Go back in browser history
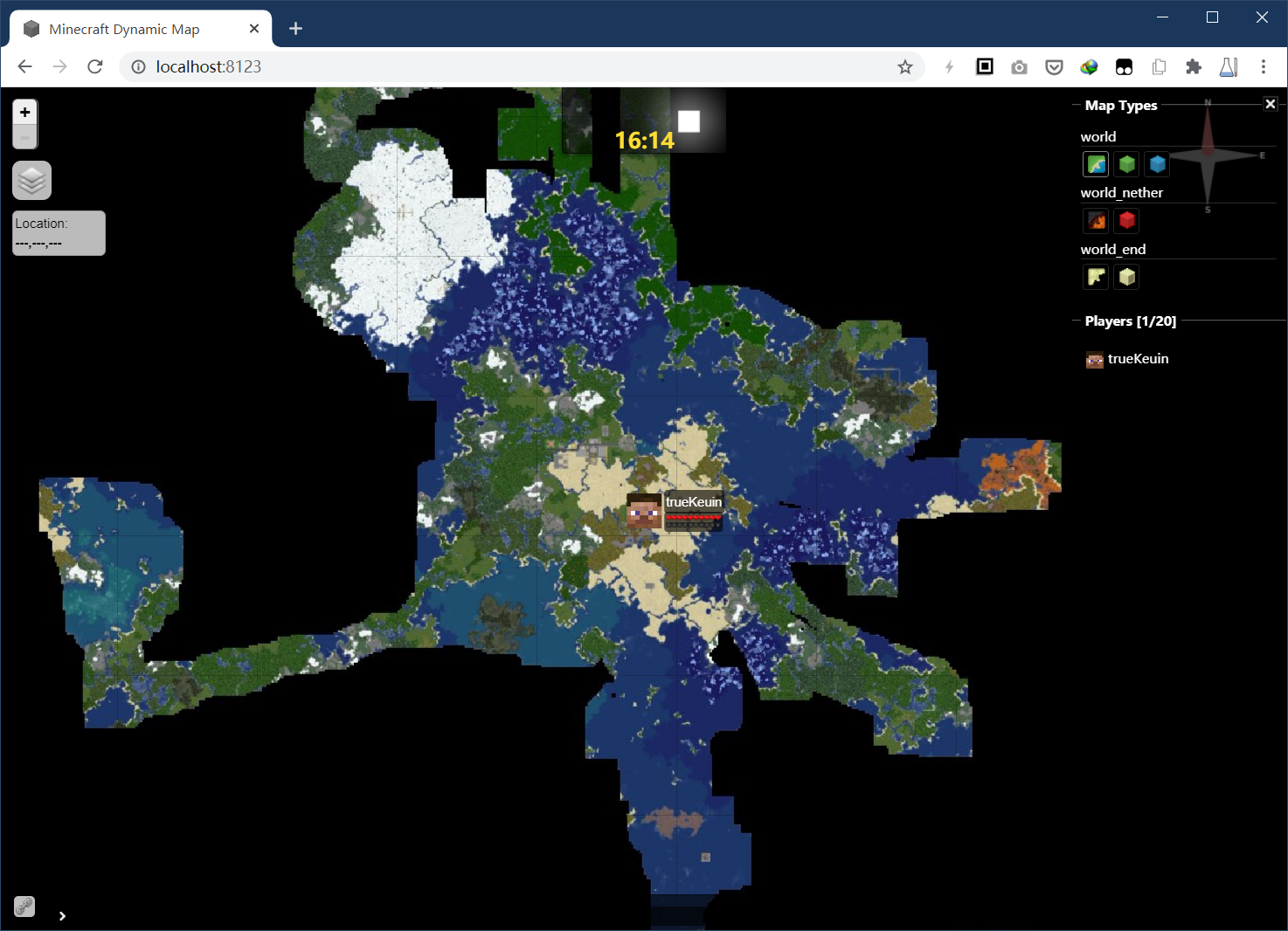1288x931 pixels. pos(24,66)
